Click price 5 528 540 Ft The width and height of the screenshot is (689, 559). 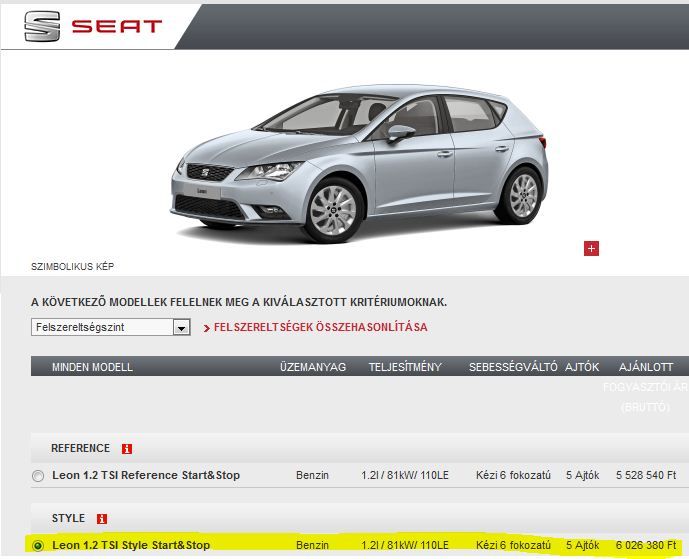[x=646, y=476]
